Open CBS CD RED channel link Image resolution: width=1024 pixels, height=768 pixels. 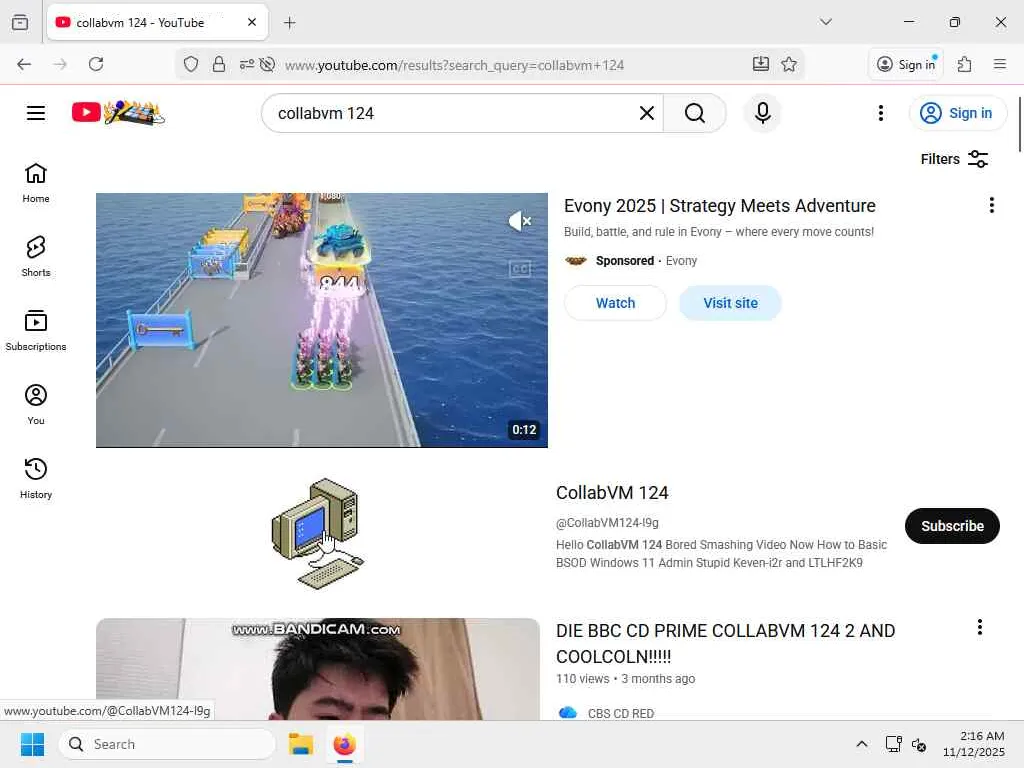click(620, 713)
